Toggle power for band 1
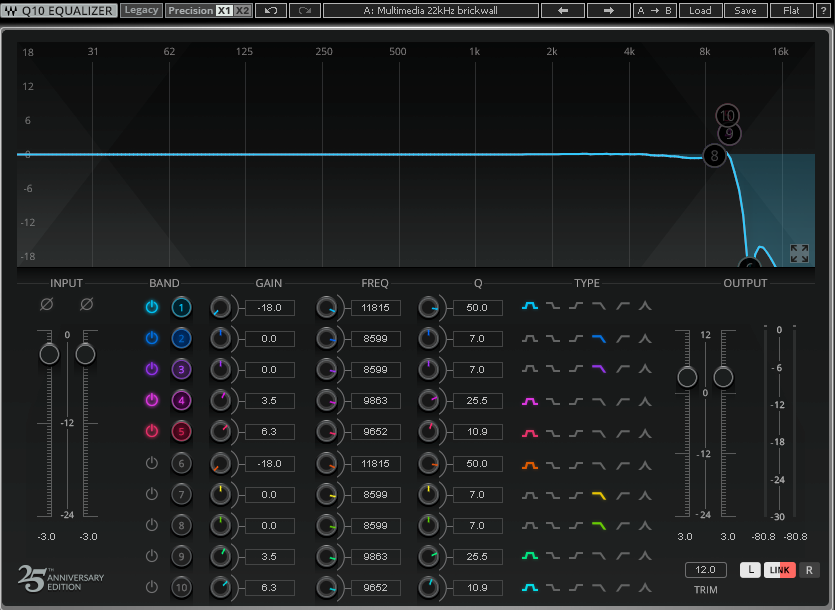This screenshot has height=610, width=835. coord(152,307)
